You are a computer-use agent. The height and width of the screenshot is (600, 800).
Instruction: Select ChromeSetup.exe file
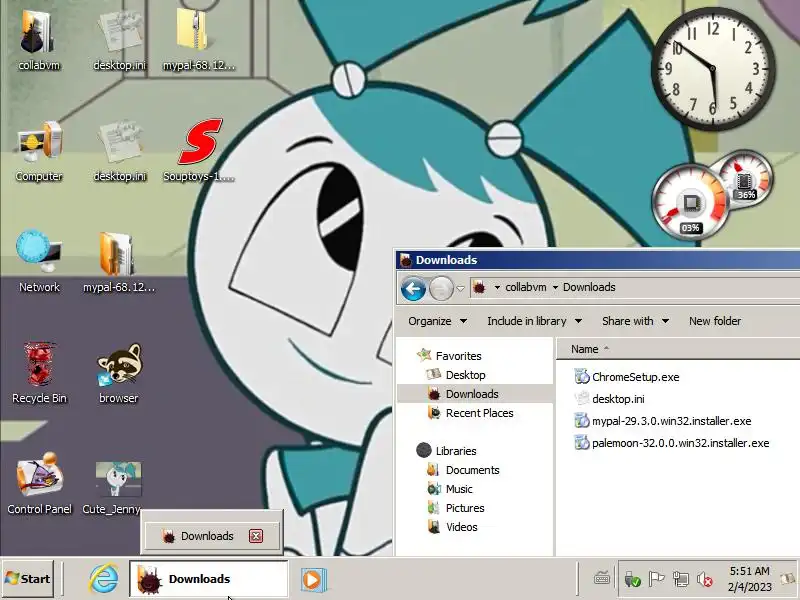click(x=635, y=377)
